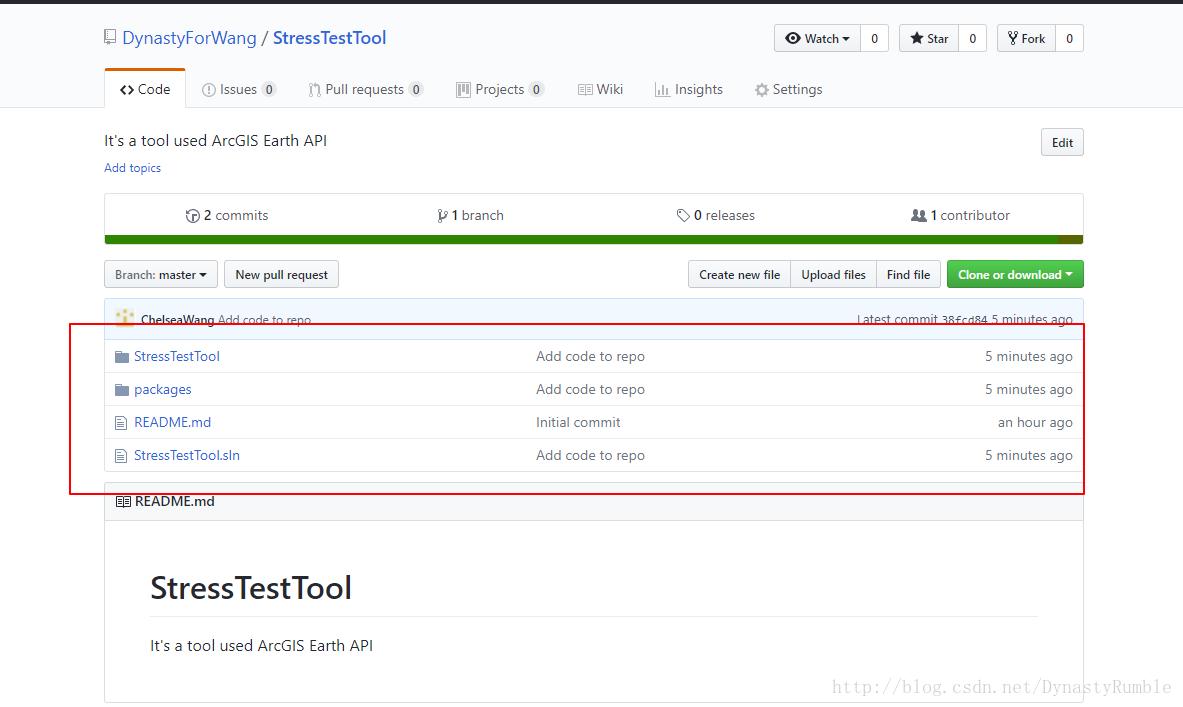The width and height of the screenshot is (1183, 707).
Task: Click the Fork count number
Action: point(1069,38)
